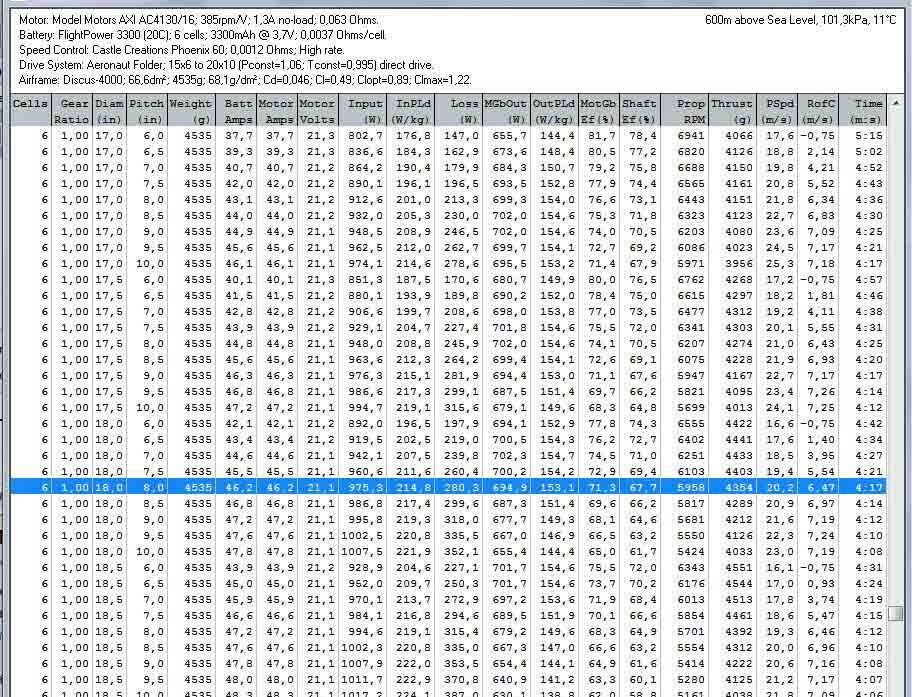Select the first row with time 5:15
This screenshot has width=912, height=697.
[x=450, y=135]
